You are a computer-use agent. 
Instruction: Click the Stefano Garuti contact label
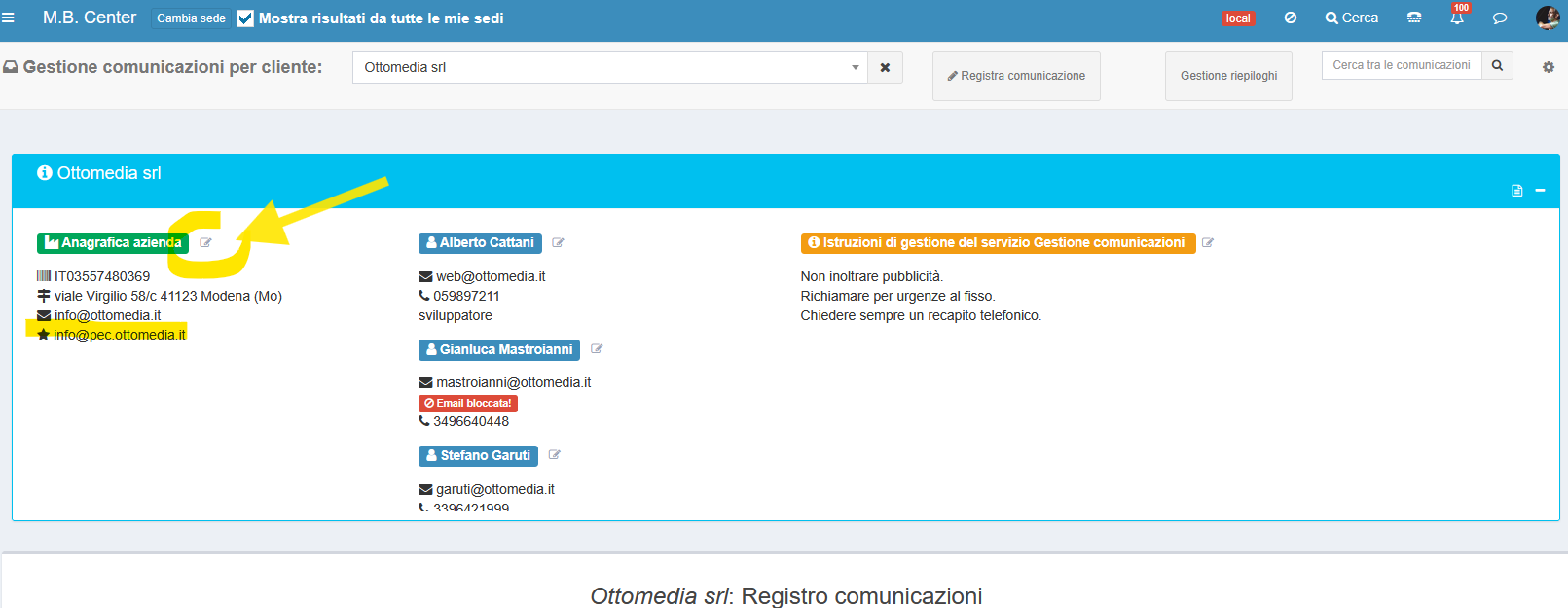tap(478, 455)
